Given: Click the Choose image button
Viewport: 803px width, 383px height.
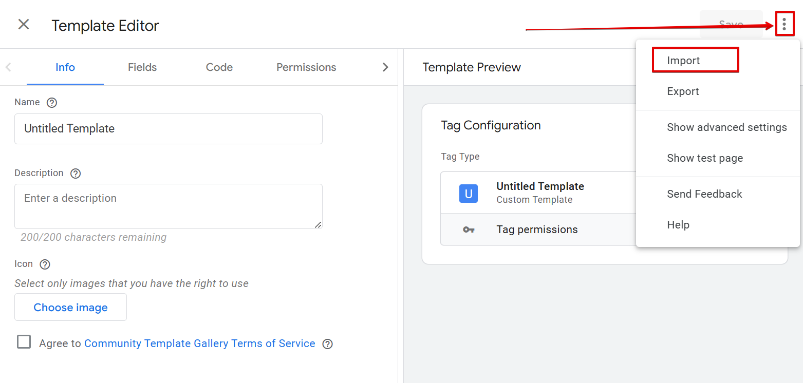Looking at the screenshot, I should point(70,307).
